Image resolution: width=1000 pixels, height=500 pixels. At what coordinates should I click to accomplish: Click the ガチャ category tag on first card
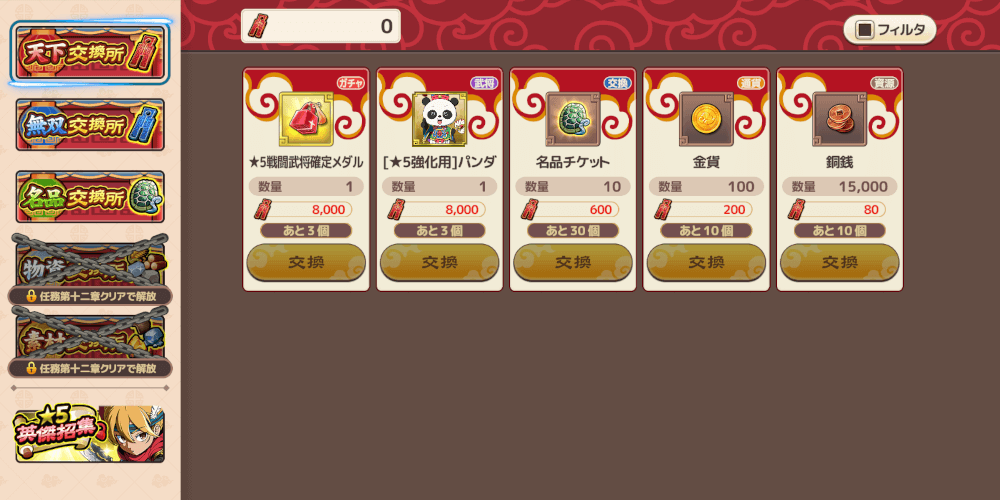pyautogui.click(x=350, y=83)
